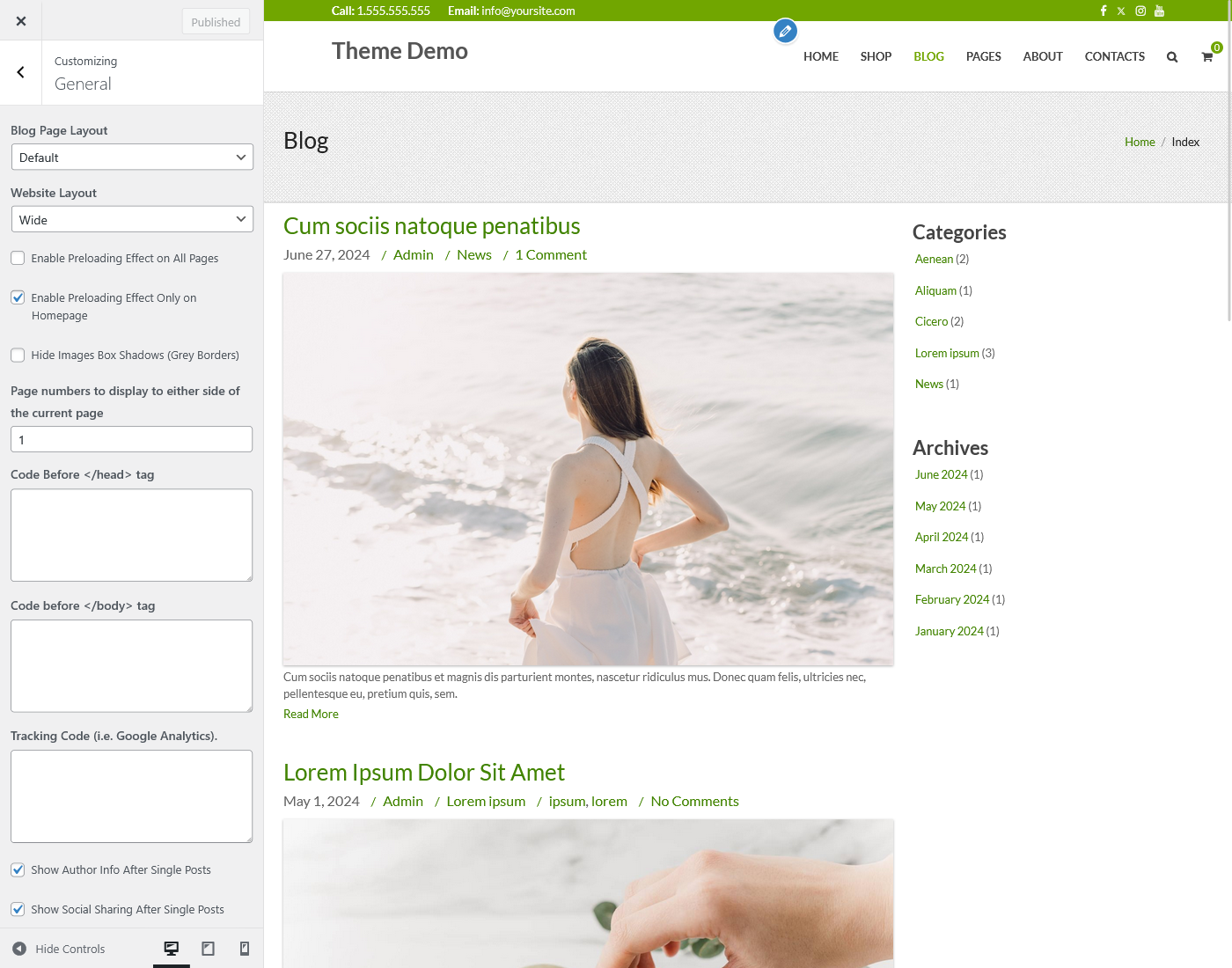Check Hide Images Box Shadows option
The height and width of the screenshot is (968, 1232).
[x=18, y=356]
